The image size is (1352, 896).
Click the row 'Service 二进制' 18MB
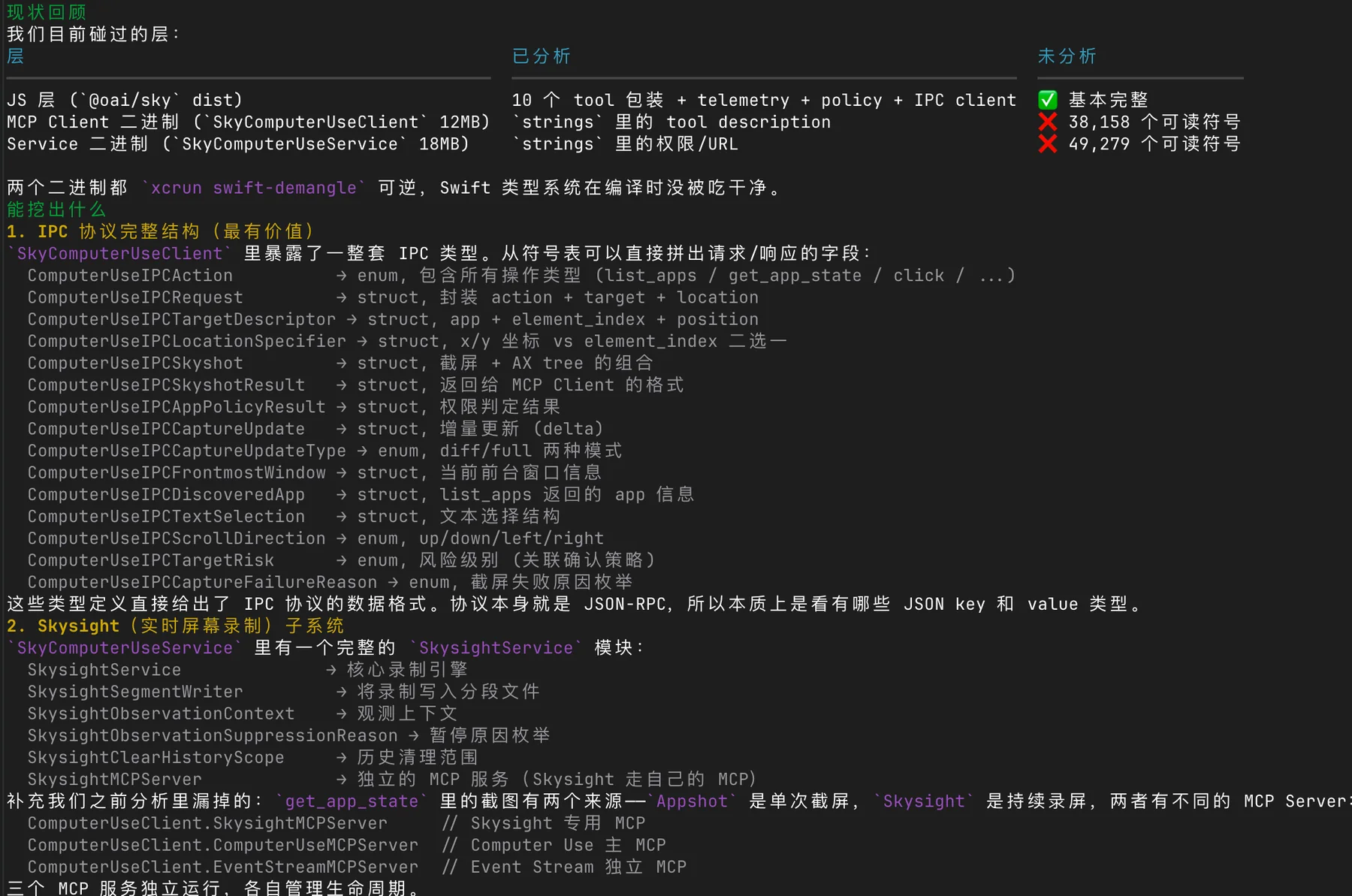tap(238, 143)
